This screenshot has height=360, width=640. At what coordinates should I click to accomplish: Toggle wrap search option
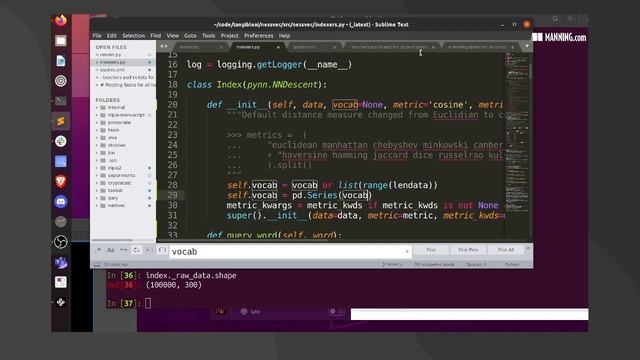pyautogui.click(x=136, y=250)
